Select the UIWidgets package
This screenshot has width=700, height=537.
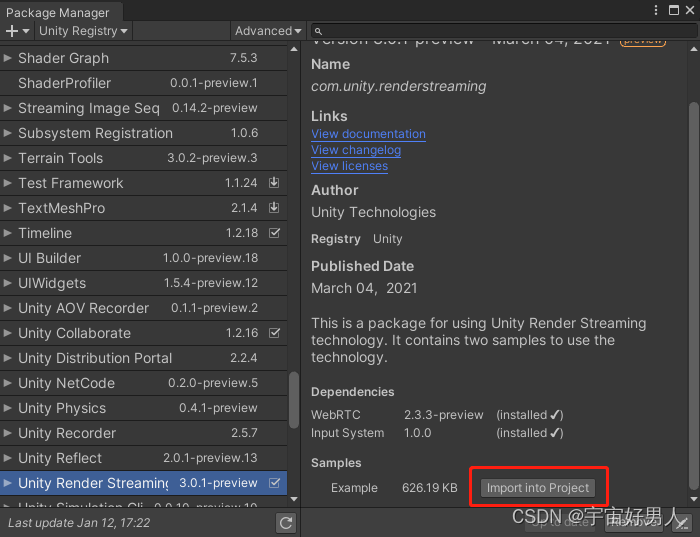coord(143,283)
